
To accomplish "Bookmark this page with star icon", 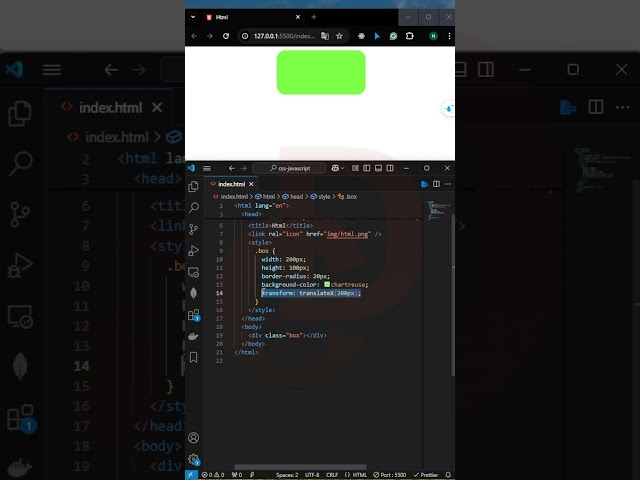I will tap(339, 36).
